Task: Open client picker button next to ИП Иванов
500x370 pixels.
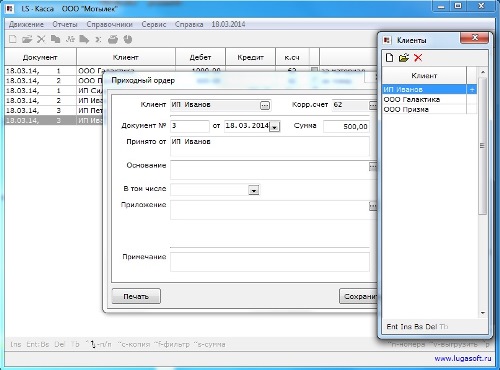Action: 265,105
